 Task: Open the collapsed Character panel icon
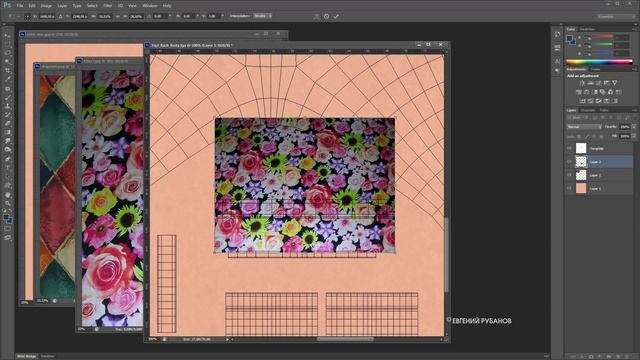pyautogui.click(x=558, y=62)
